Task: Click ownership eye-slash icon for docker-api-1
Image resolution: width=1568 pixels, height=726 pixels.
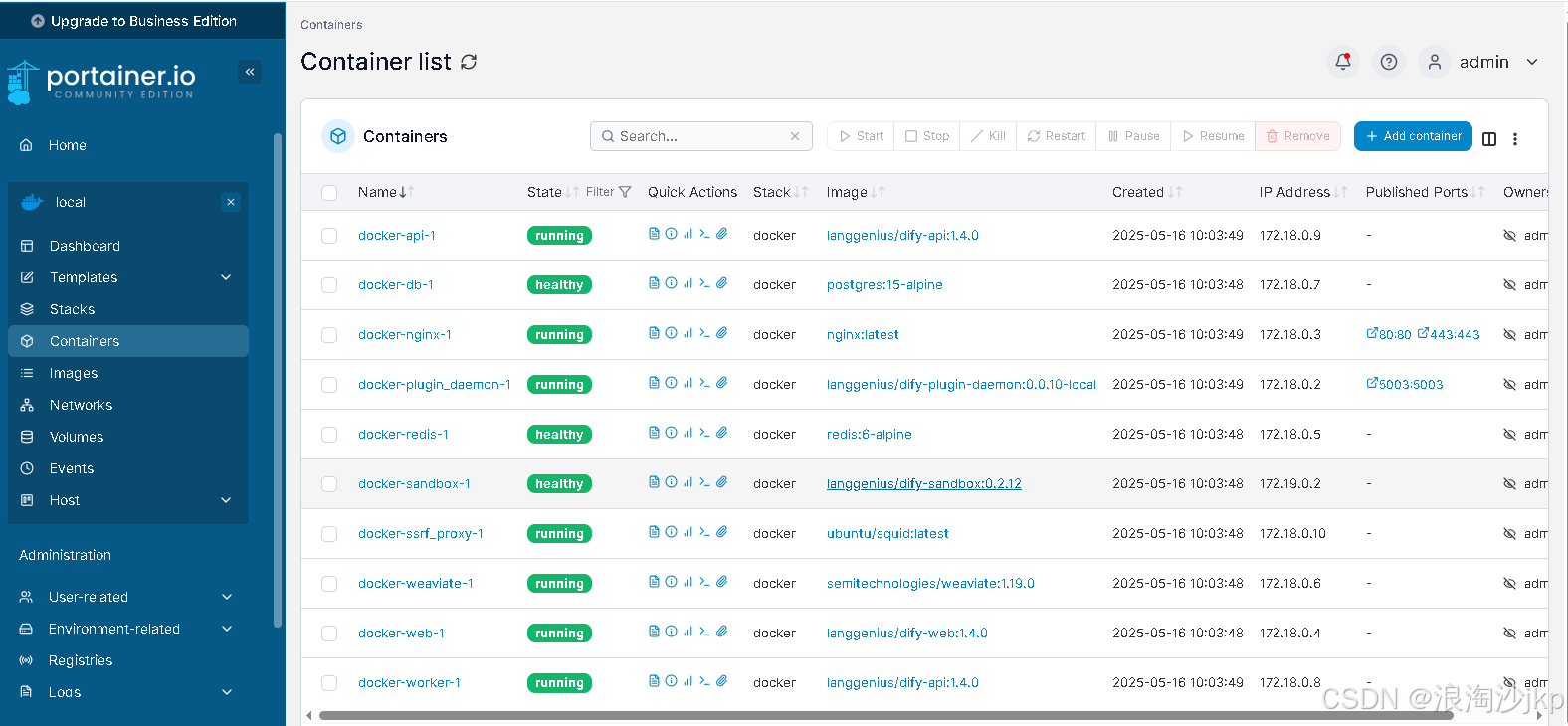Action: click(x=1509, y=236)
